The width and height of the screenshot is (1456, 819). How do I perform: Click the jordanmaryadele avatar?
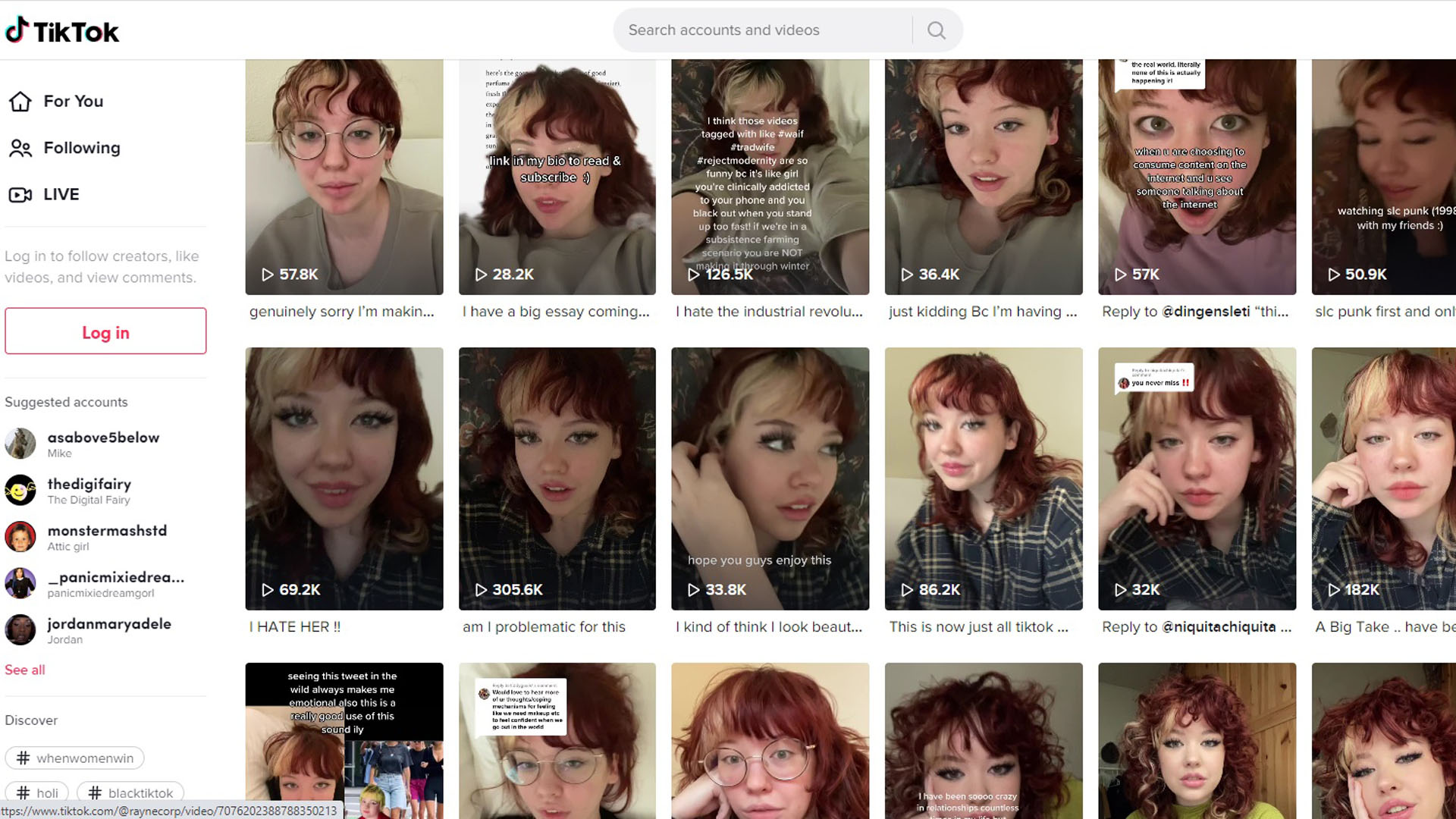[20, 630]
